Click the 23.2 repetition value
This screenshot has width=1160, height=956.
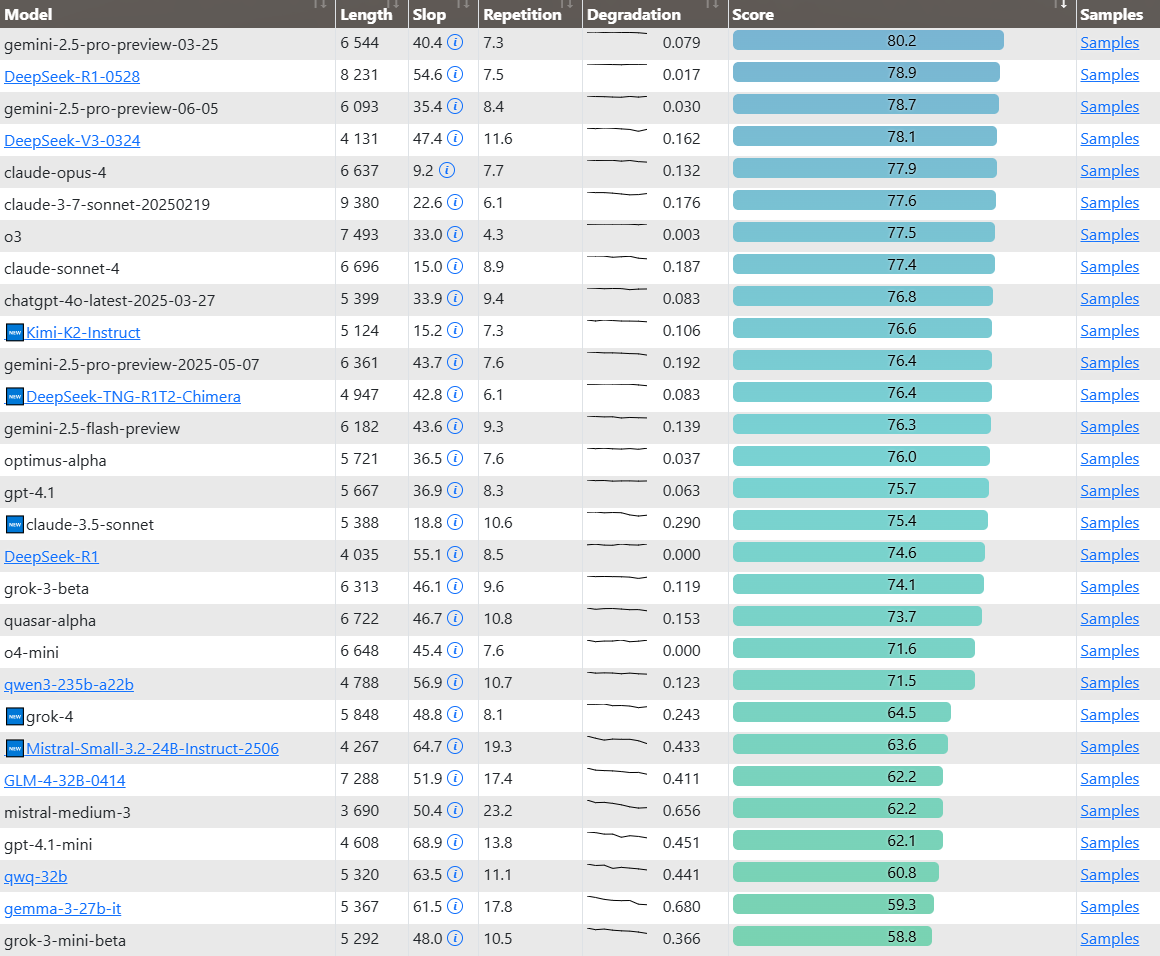497,810
